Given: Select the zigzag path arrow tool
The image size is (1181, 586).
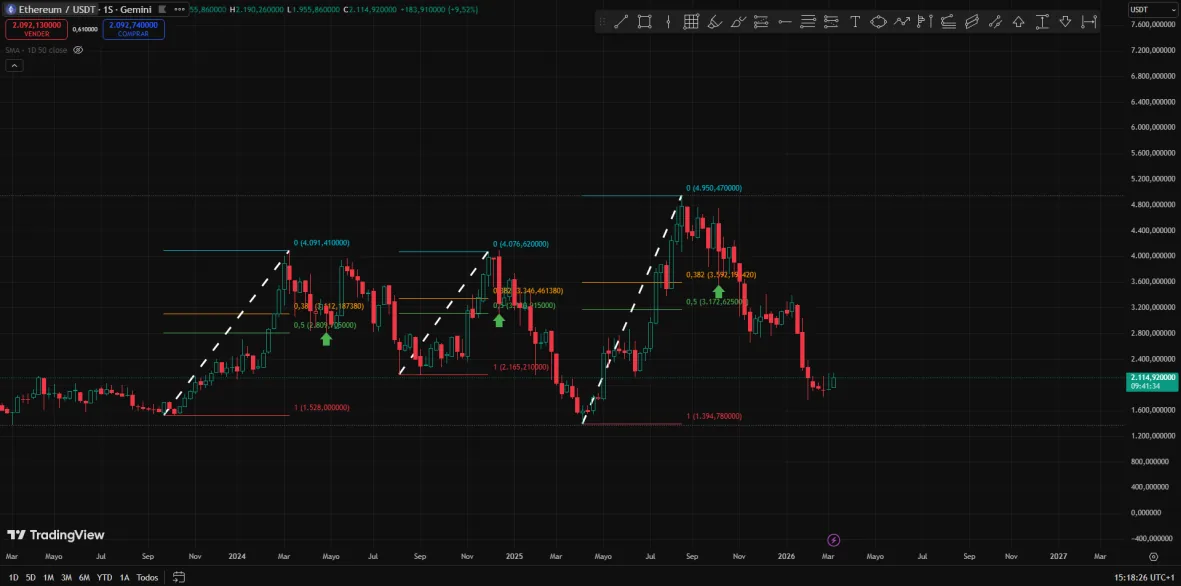Looking at the screenshot, I should pos(902,22).
